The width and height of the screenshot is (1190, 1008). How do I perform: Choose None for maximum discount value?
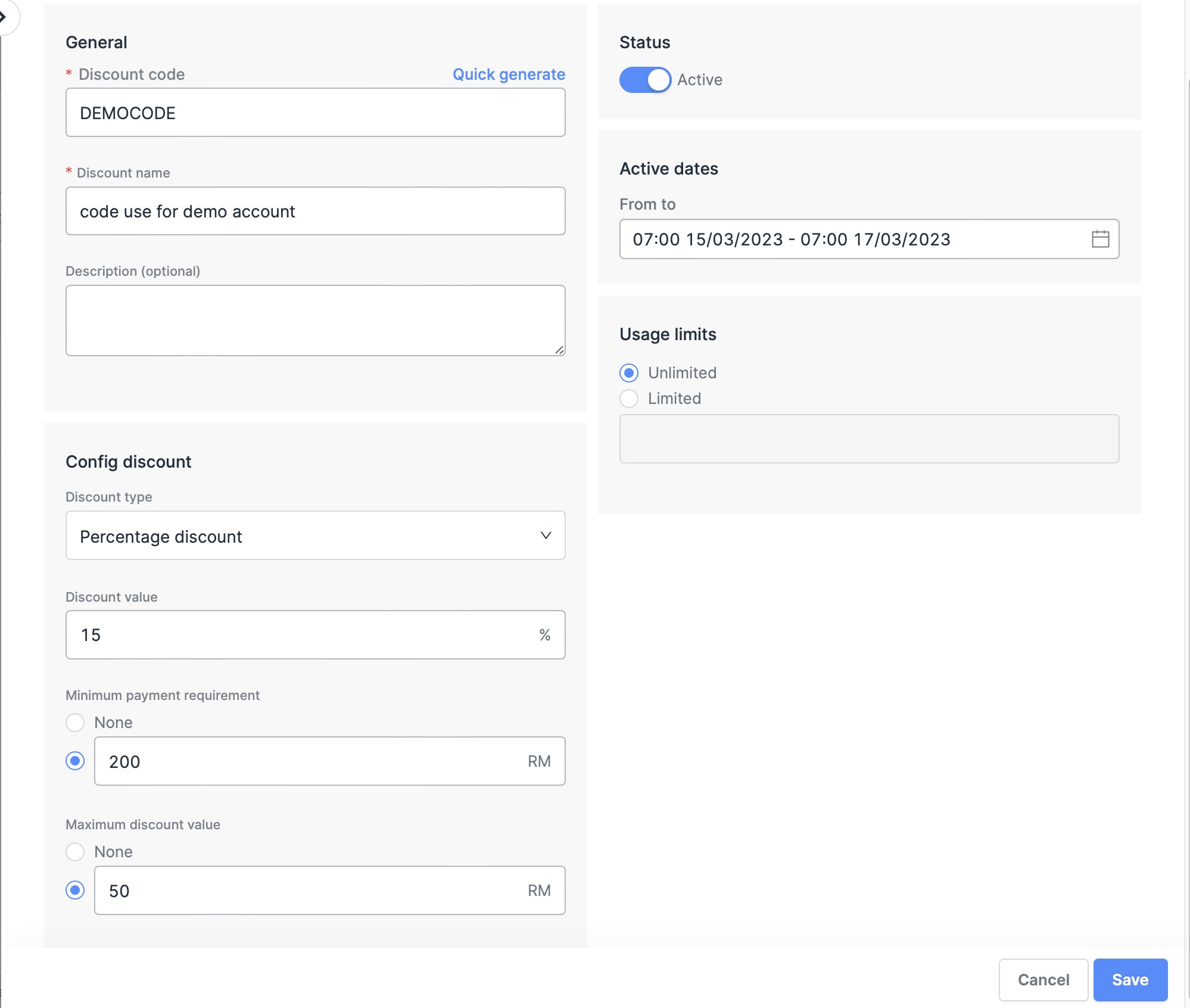(75, 852)
